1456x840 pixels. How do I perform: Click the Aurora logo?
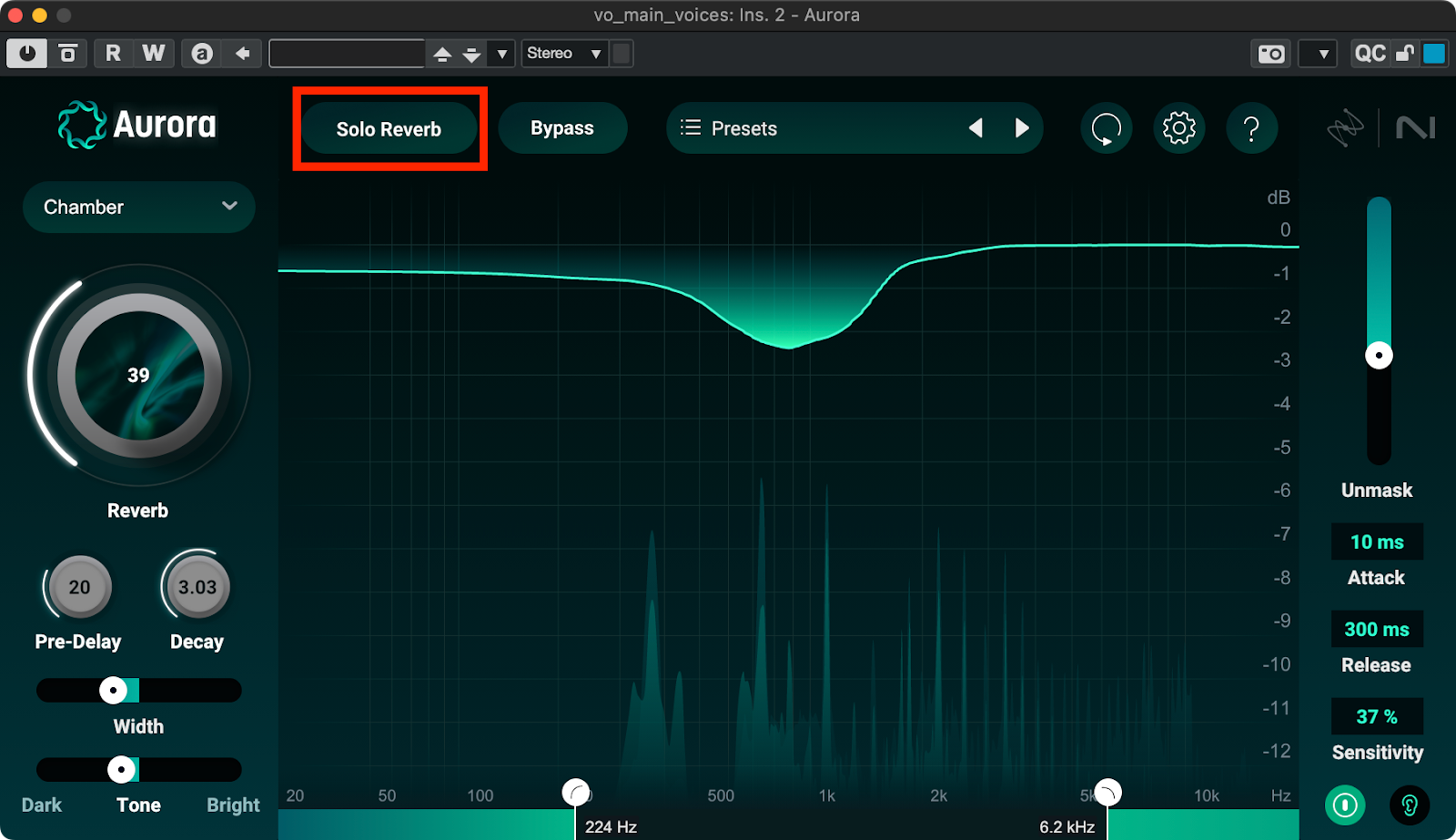pos(137,125)
